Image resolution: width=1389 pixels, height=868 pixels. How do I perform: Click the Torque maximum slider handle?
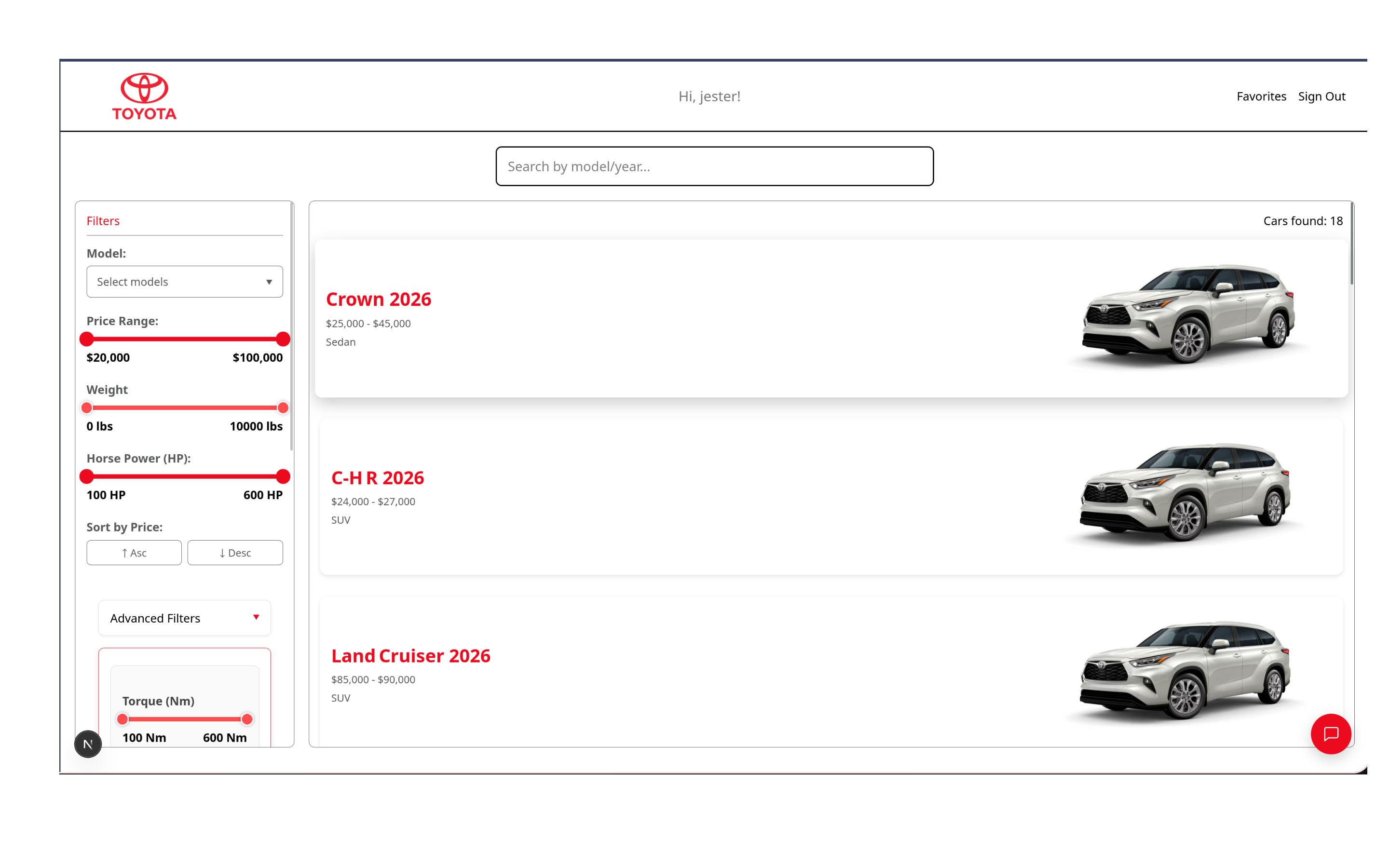(x=247, y=719)
